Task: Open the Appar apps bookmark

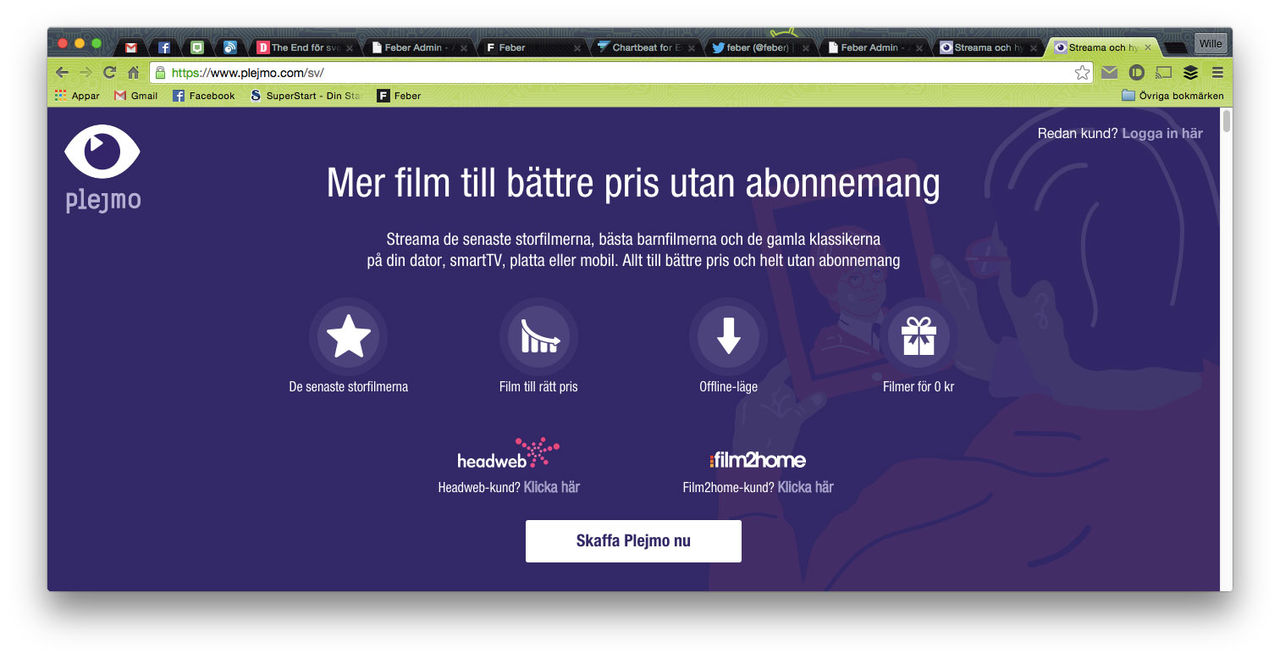Action: (77, 96)
